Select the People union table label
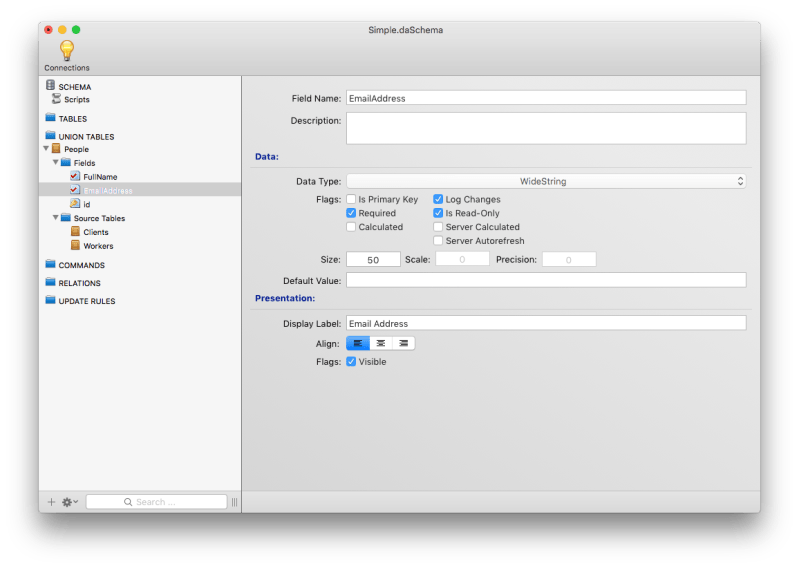The image size is (799, 568). click(x=76, y=149)
